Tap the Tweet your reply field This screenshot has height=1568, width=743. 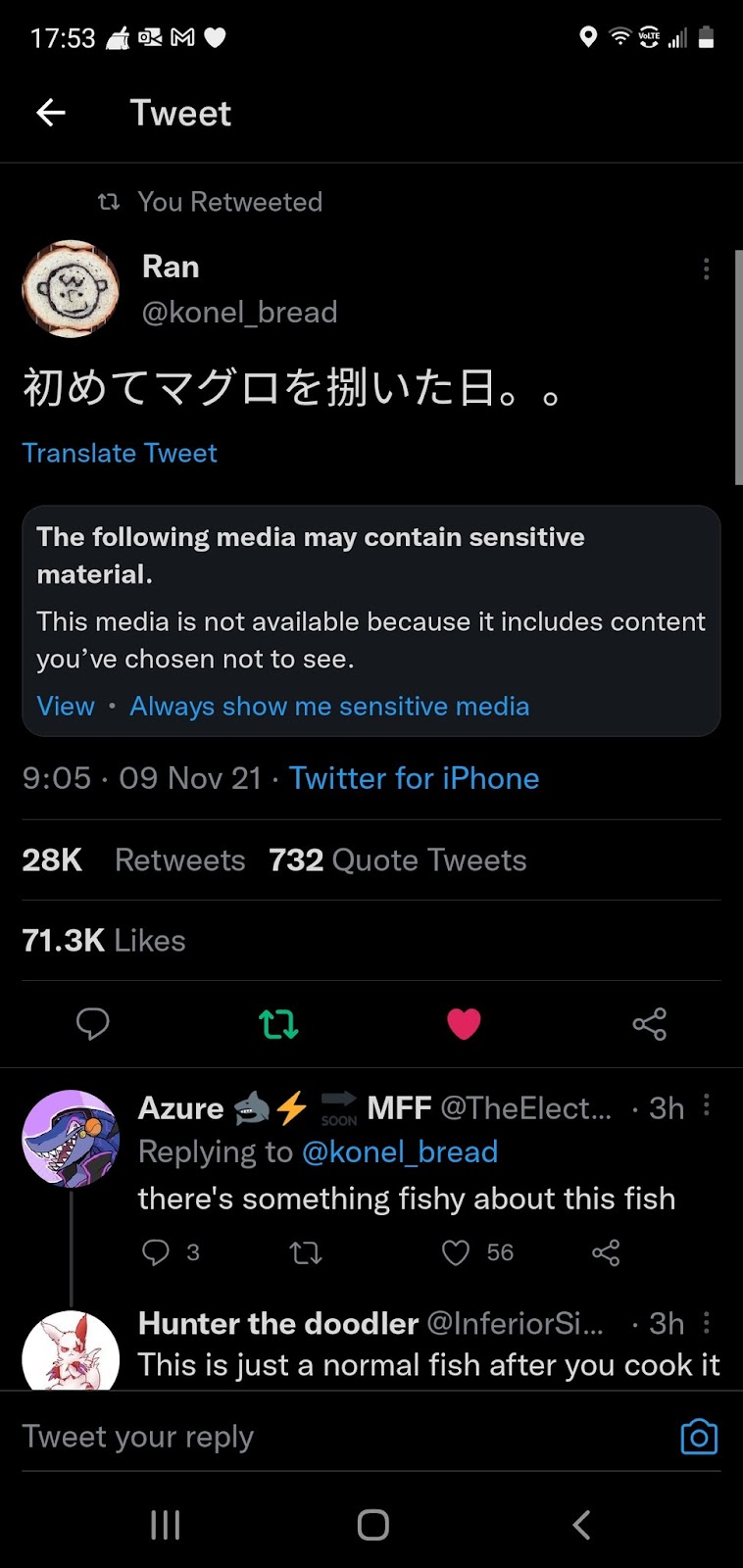click(333, 1437)
